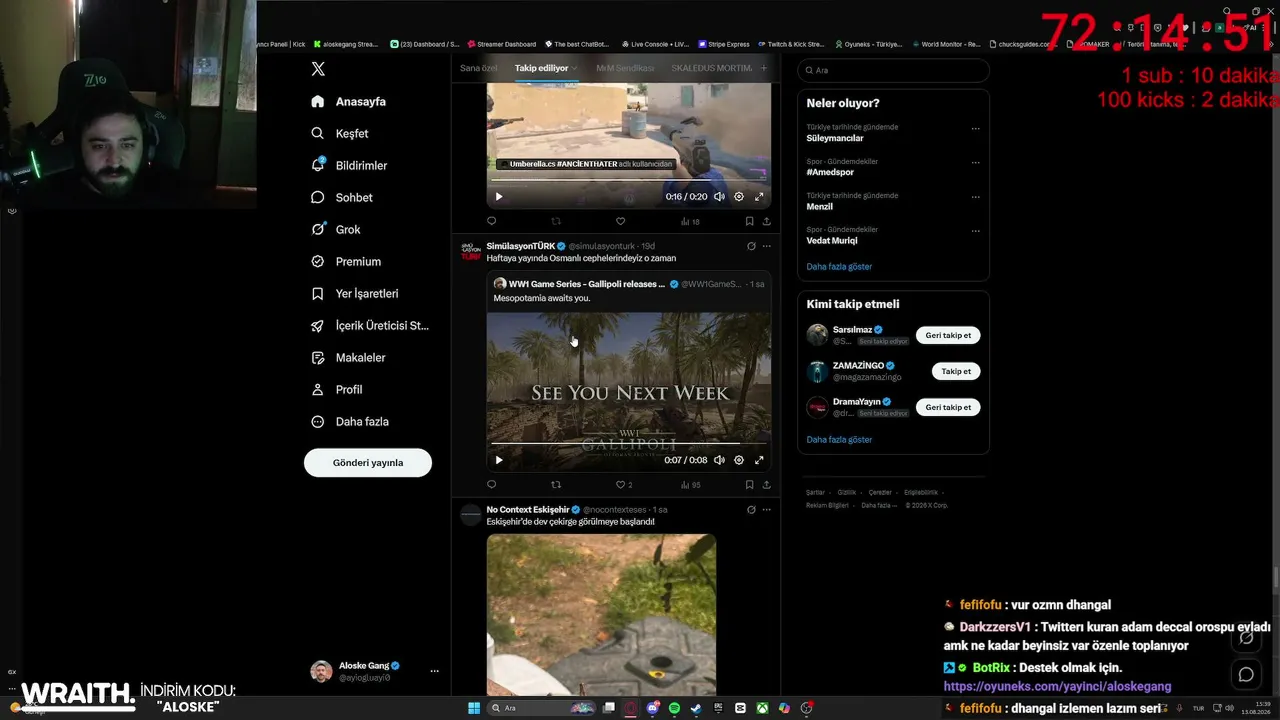1280x720 pixels.
Task: Seek on Umberella.cs video progress bar
Action: [x=629, y=179]
